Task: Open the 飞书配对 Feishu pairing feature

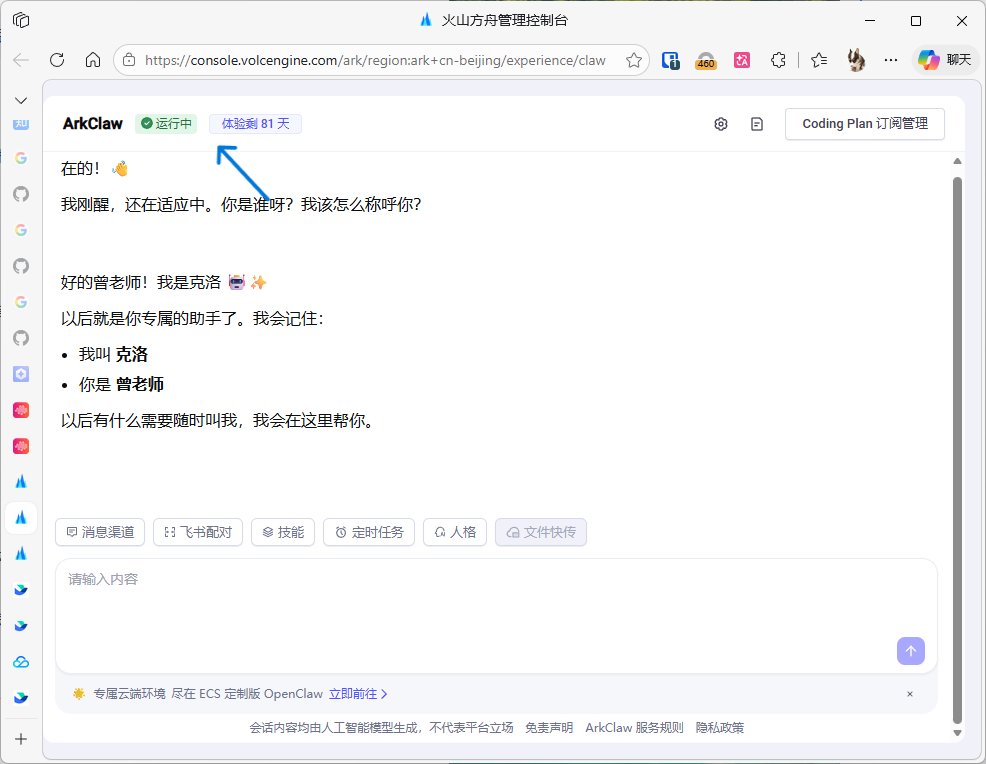Action: pyautogui.click(x=197, y=532)
